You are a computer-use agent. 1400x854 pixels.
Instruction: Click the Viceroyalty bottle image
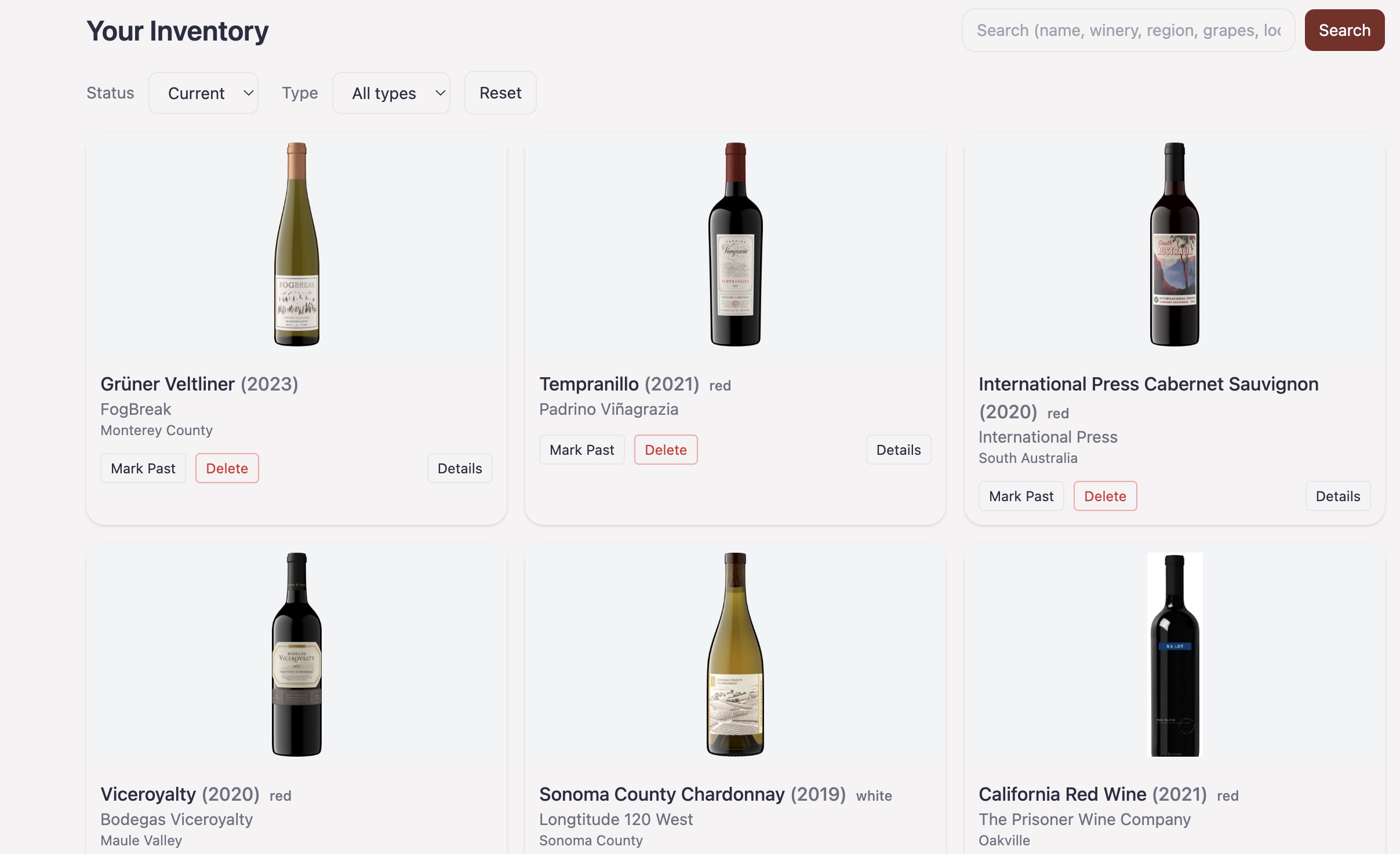click(297, 655)
